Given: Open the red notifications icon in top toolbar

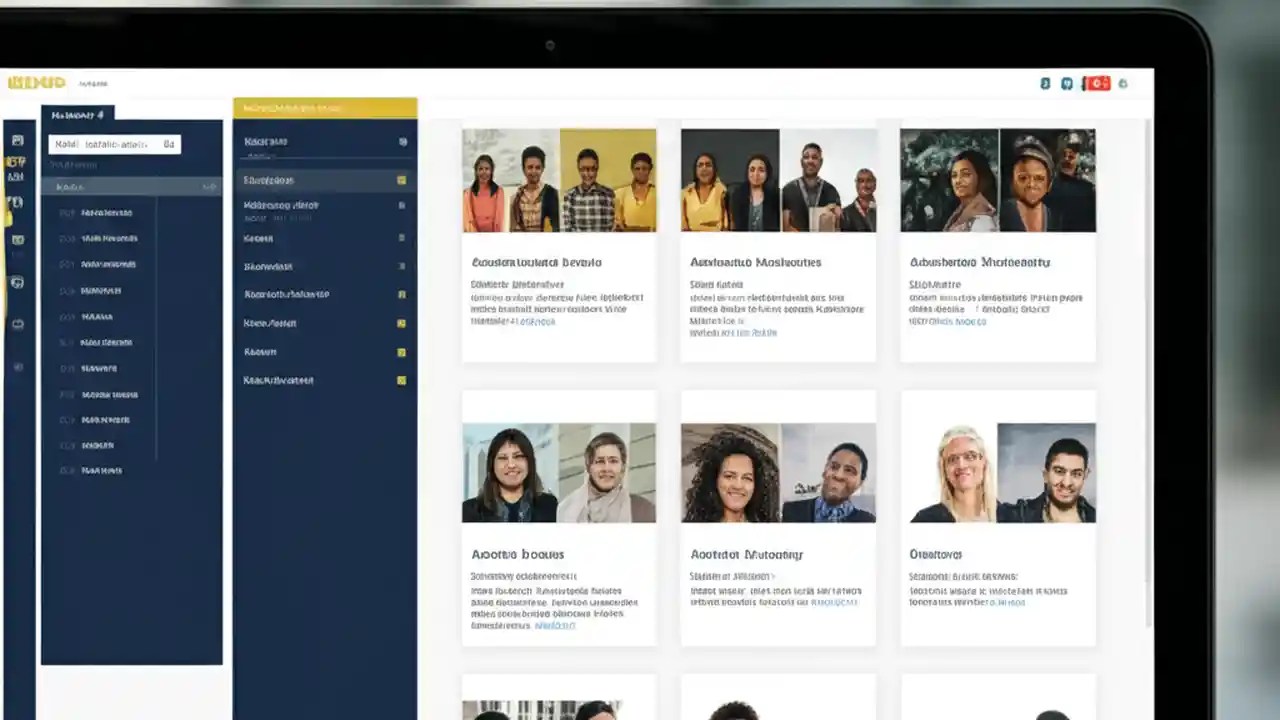Looking at the screenshot, I should point(1098,83).
